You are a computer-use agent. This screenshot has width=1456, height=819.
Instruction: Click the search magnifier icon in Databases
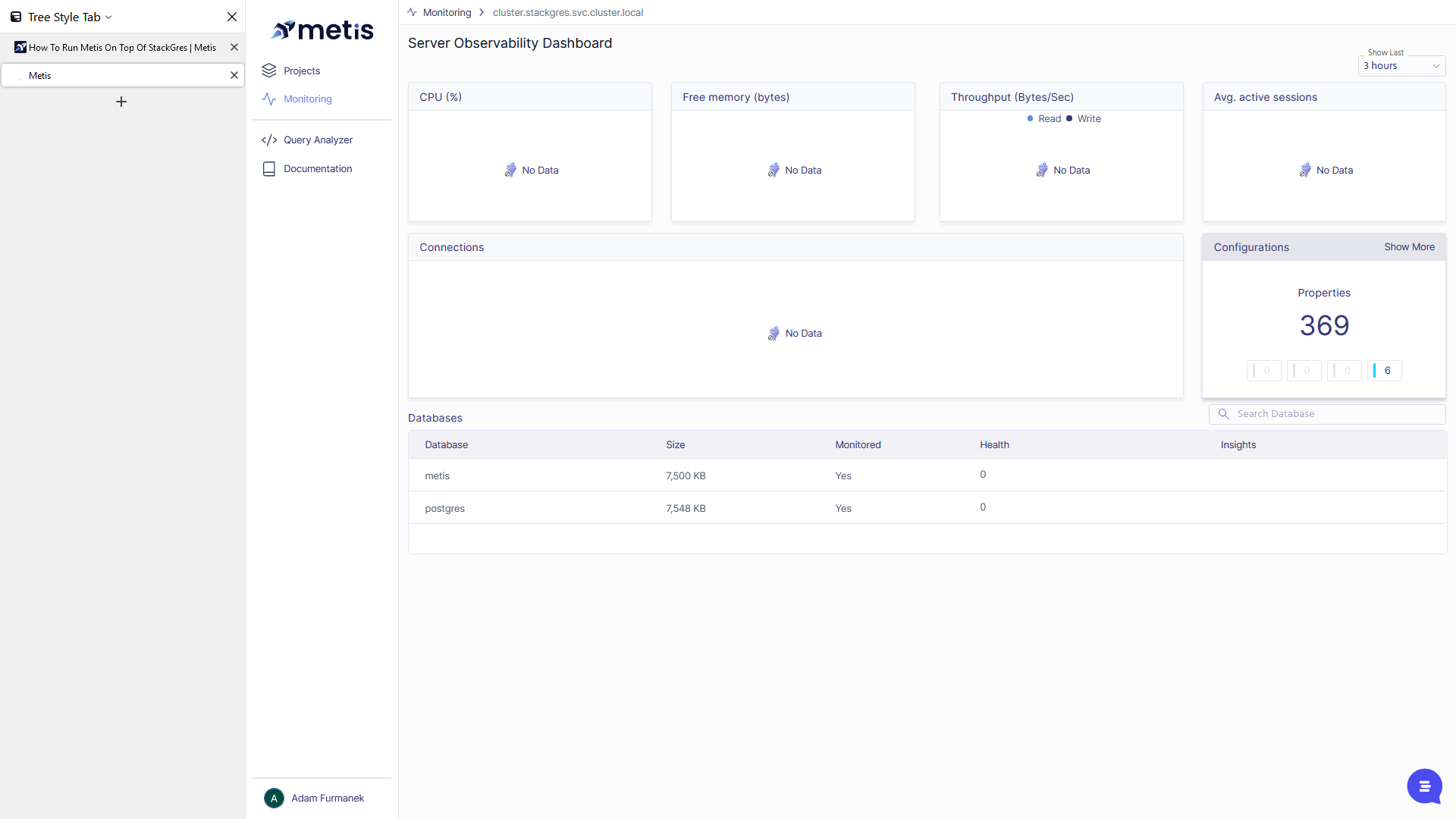1223,414
